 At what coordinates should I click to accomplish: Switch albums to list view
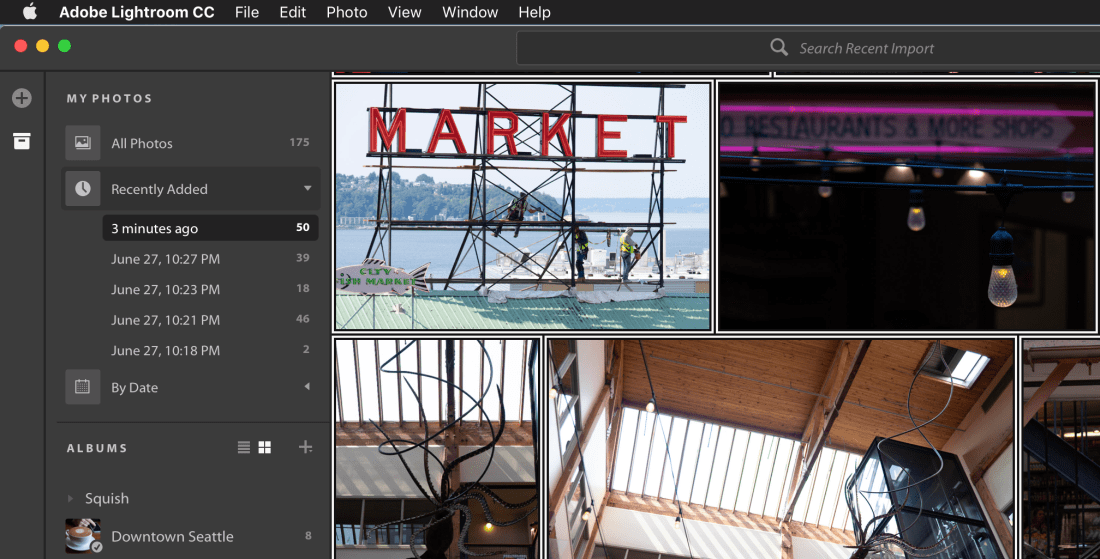(244, 447)
